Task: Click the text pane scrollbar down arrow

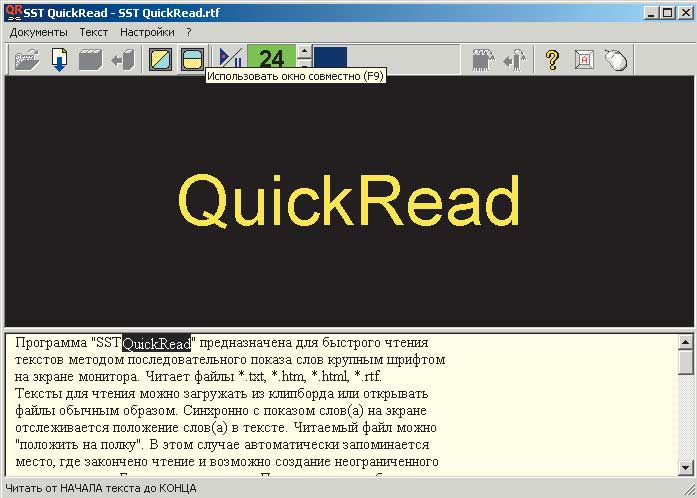Action: 686,467
